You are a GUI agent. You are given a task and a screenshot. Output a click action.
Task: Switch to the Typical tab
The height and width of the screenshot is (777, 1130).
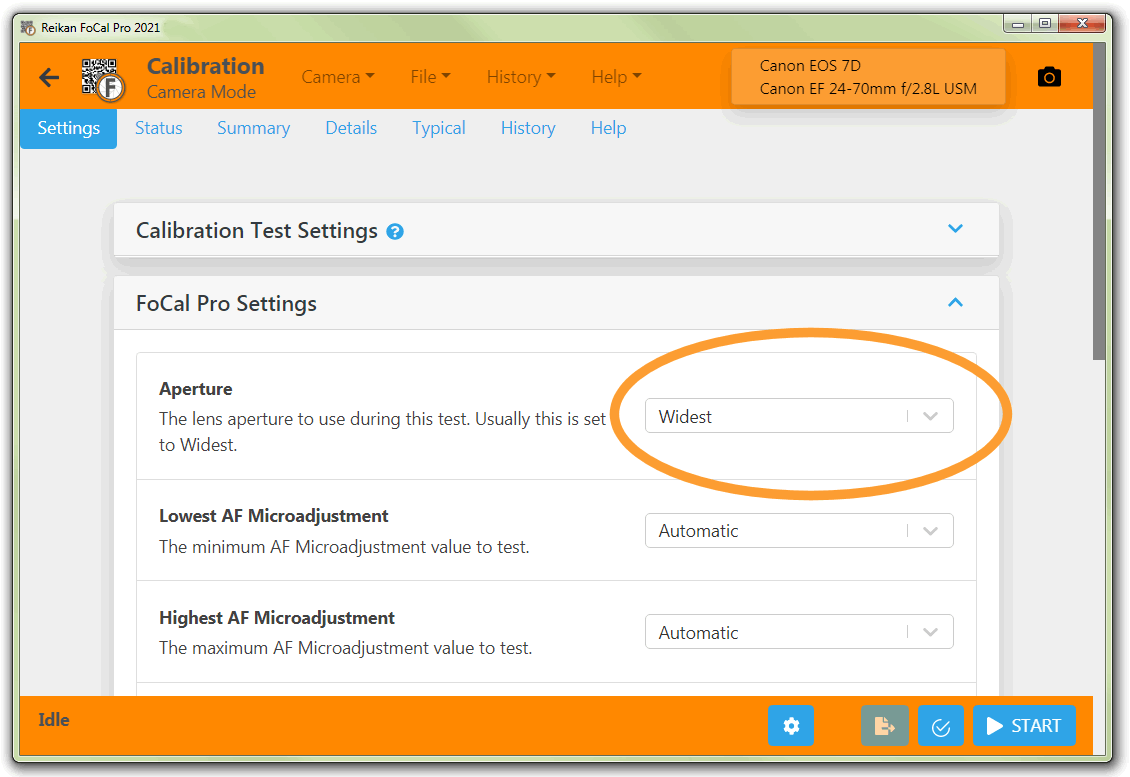tap(439, 128)
